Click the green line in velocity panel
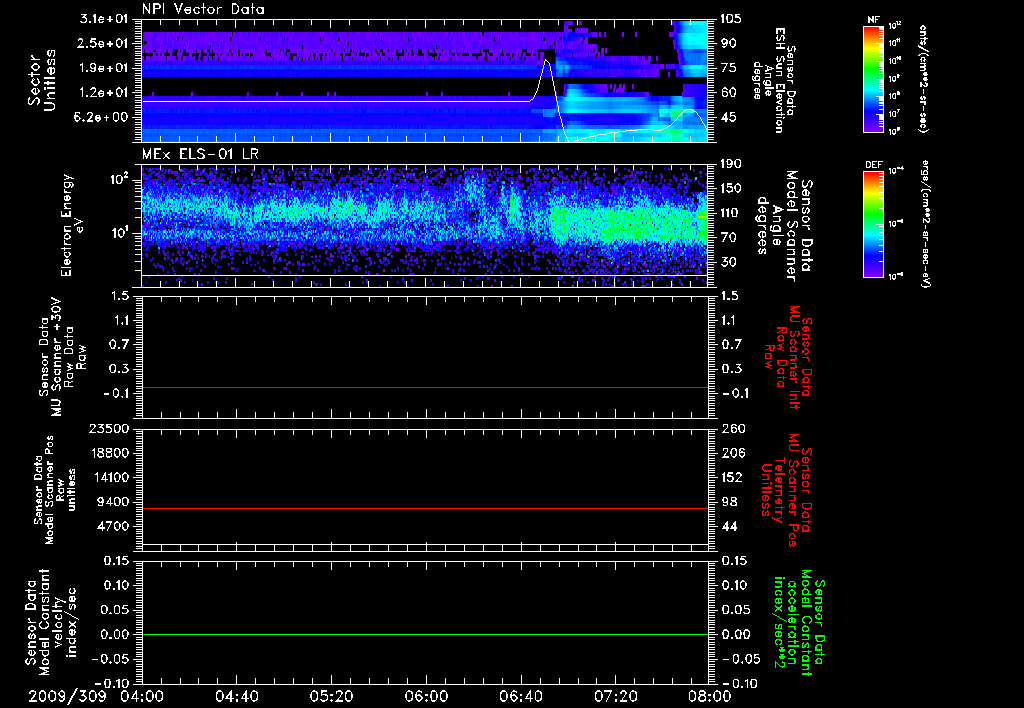The height and width of the screenshot is (708, 1024). (425, 635)
